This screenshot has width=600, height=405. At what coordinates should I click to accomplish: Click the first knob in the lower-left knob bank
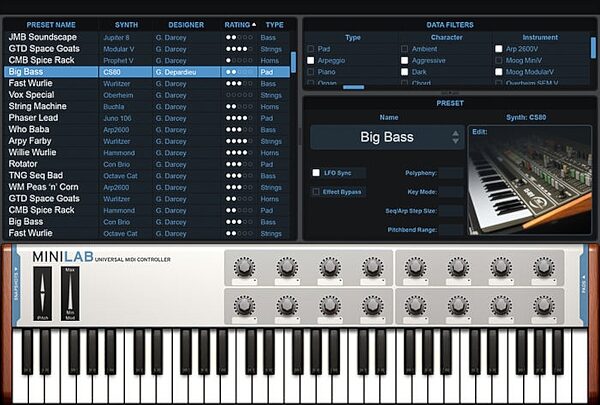[244, 305]
